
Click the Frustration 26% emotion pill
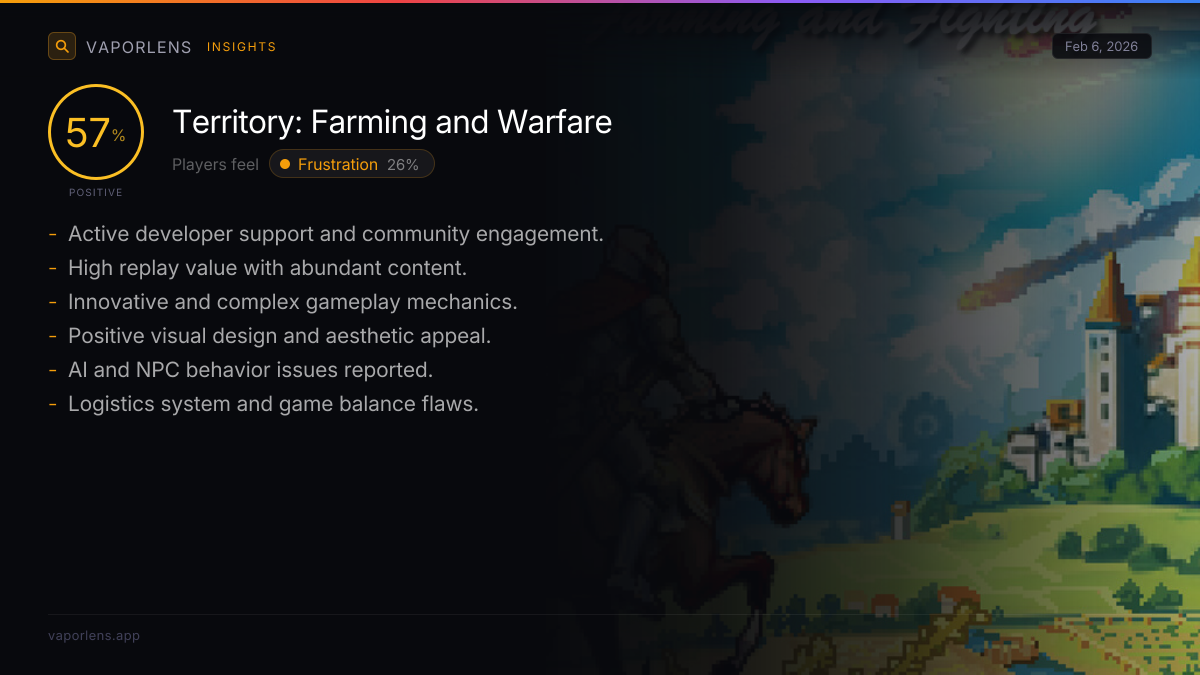[352, 164]
